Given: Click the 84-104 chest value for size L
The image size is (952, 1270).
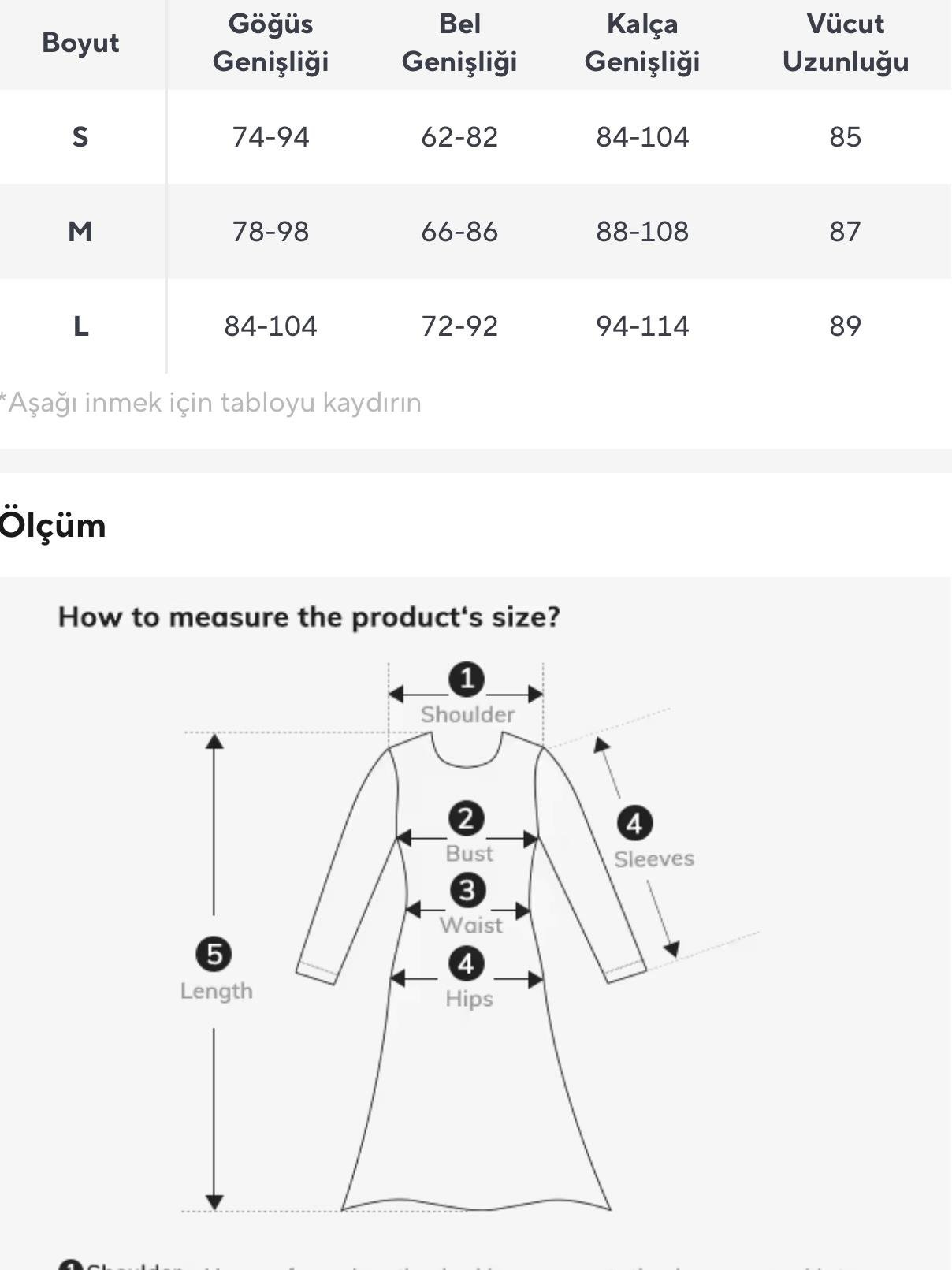Looking at the screenshot, I should (270, 326).
